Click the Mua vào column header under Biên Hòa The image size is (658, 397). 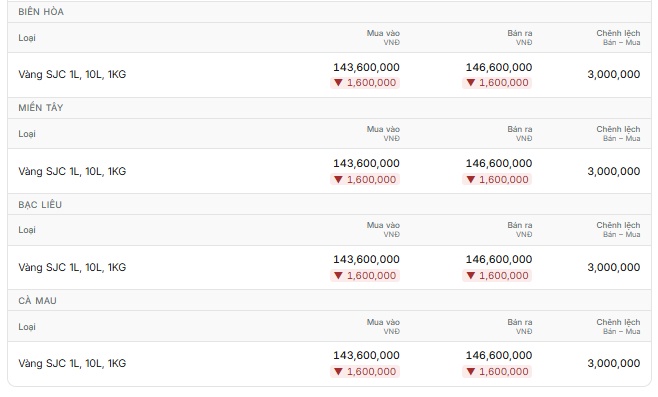pyautogui.click(x=383, y=37)
